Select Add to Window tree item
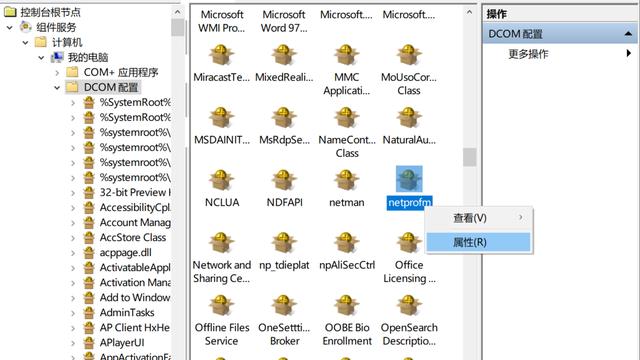The width and height of the screenshot is (640, 360). click(135, 298)
